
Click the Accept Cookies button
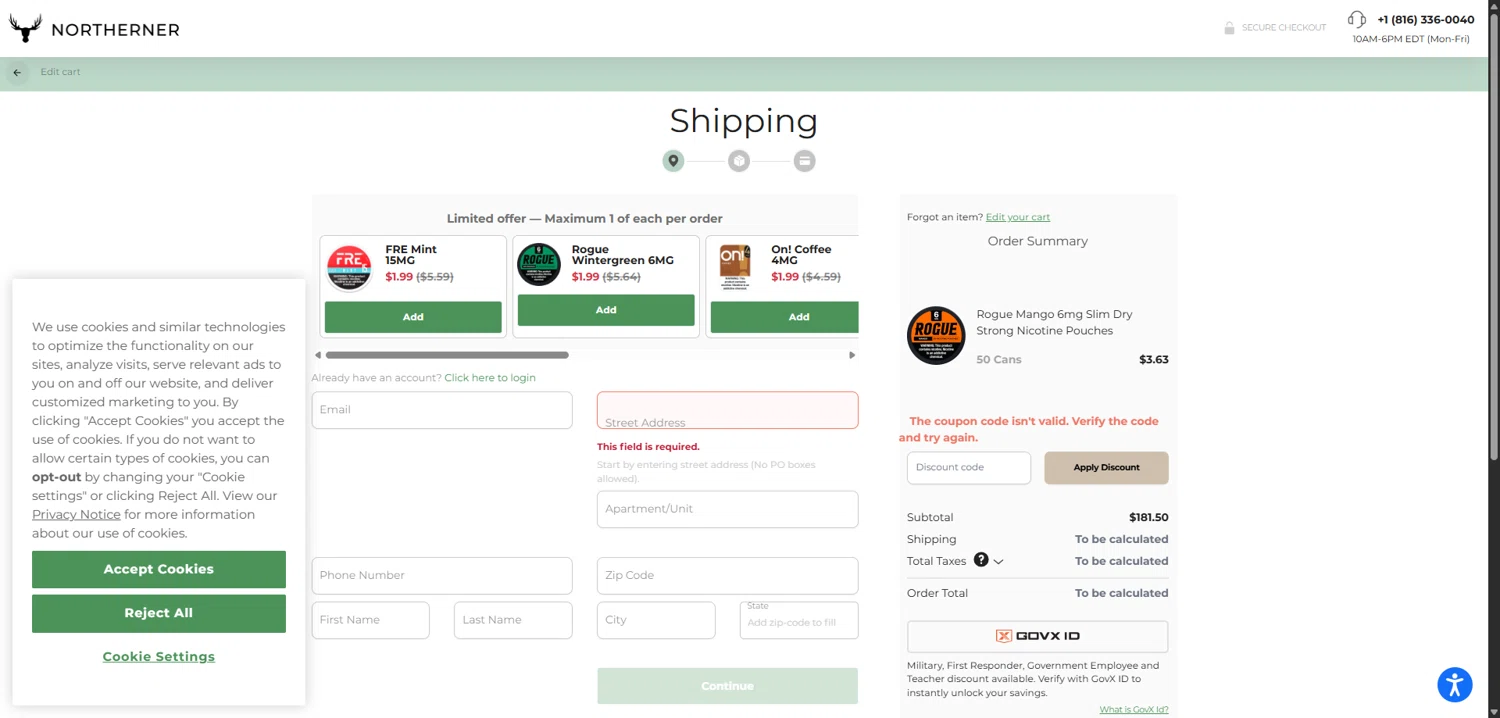pos(159,569)
